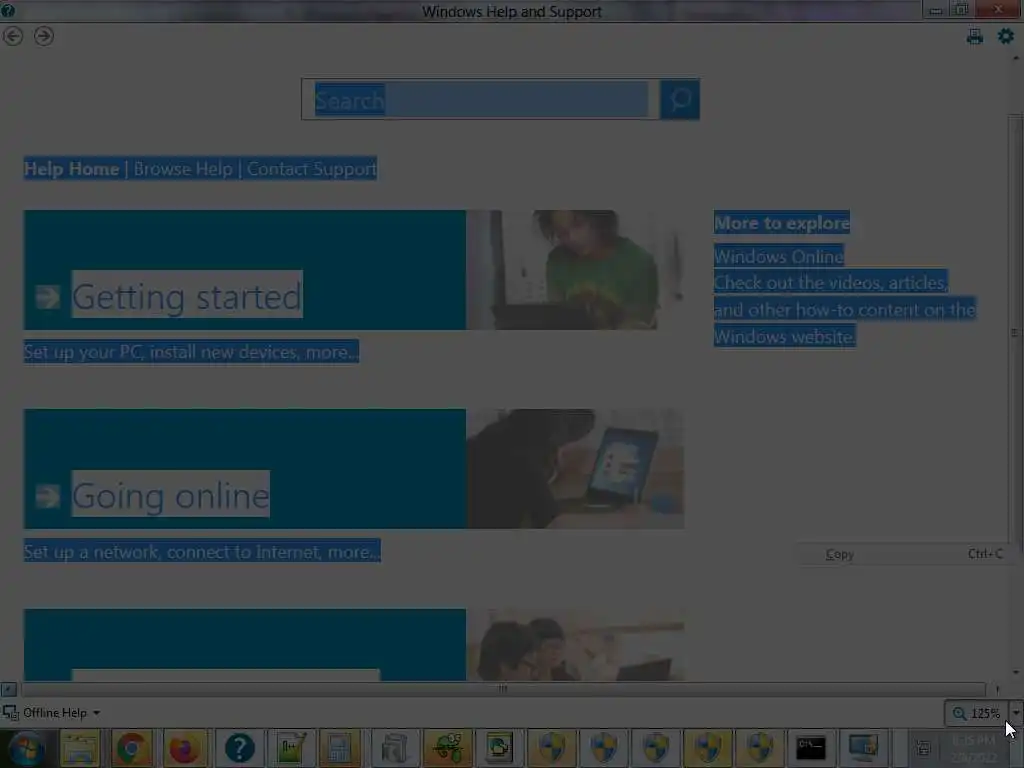Open the Getting started topic
Screen dimensions: 1024x768
[x=187, y=295]
